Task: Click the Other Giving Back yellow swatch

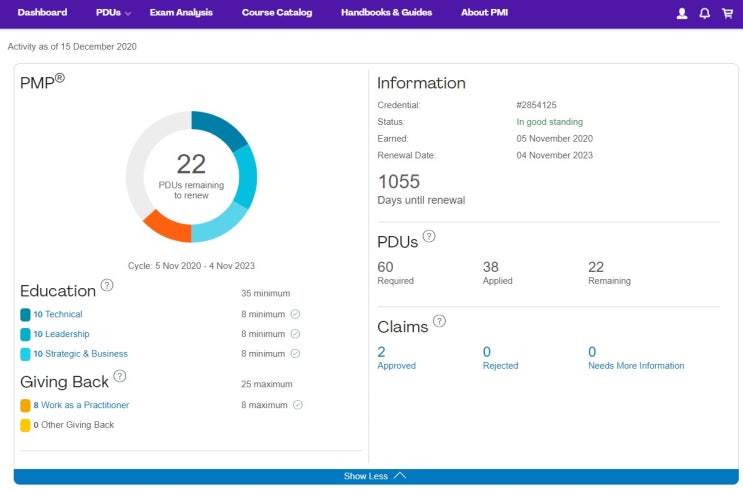Action: [x=25, y=425]
